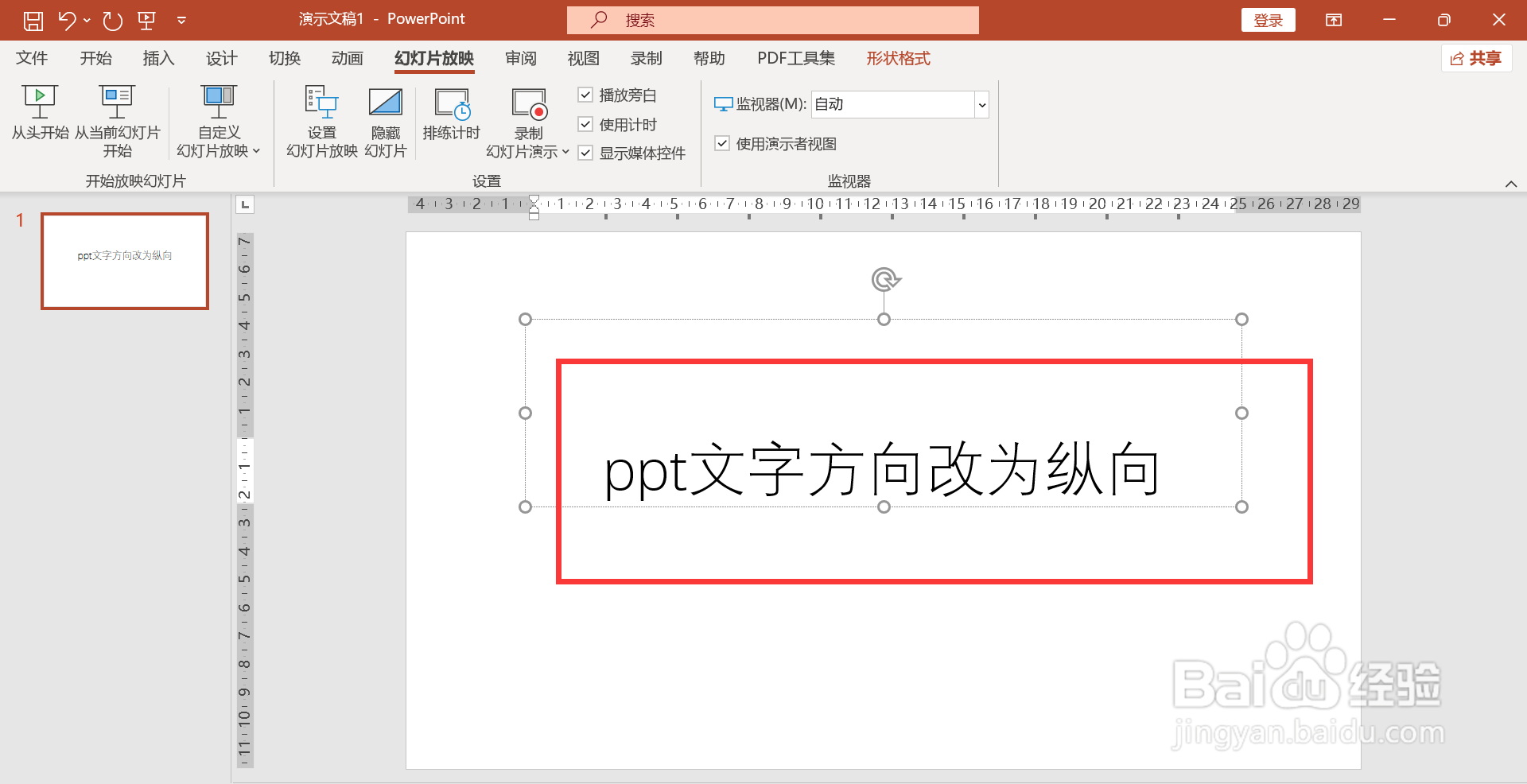Switch to the 开始 ribbon tab
The image size is (1527, 784).
coord(95,58)
